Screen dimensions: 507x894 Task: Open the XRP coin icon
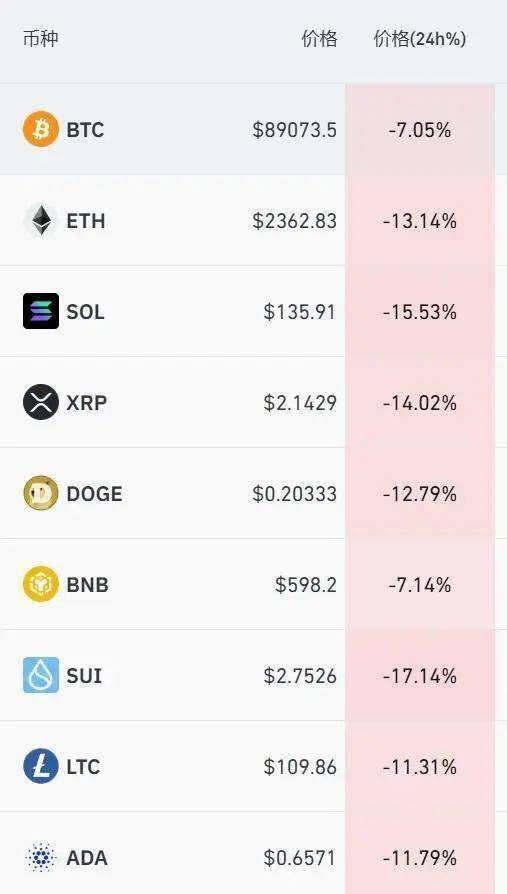point(40,402)
